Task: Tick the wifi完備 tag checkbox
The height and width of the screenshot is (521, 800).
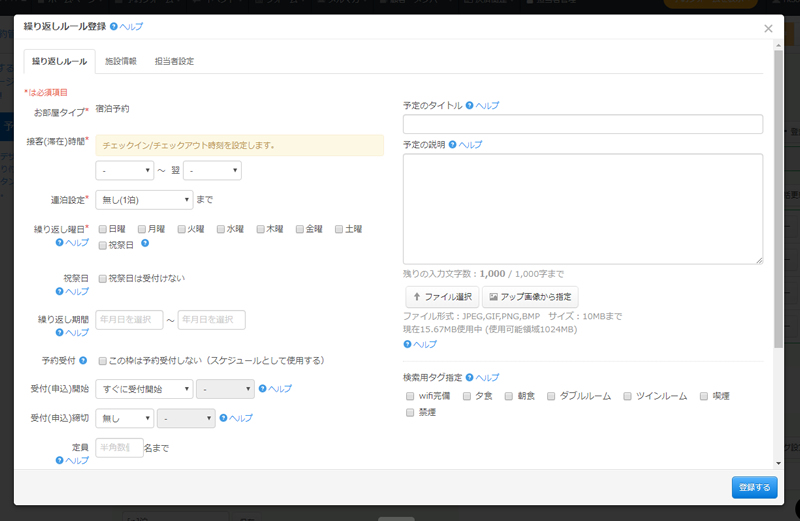Action: (410, 396)
